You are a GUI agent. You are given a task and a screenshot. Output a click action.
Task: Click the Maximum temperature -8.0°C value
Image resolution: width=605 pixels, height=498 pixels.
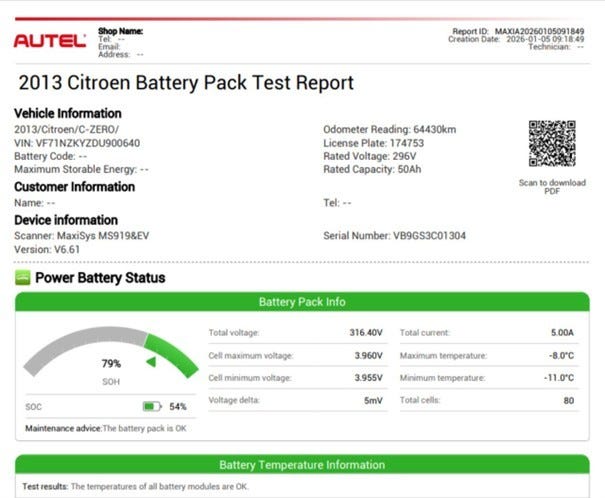pos(561,355)
